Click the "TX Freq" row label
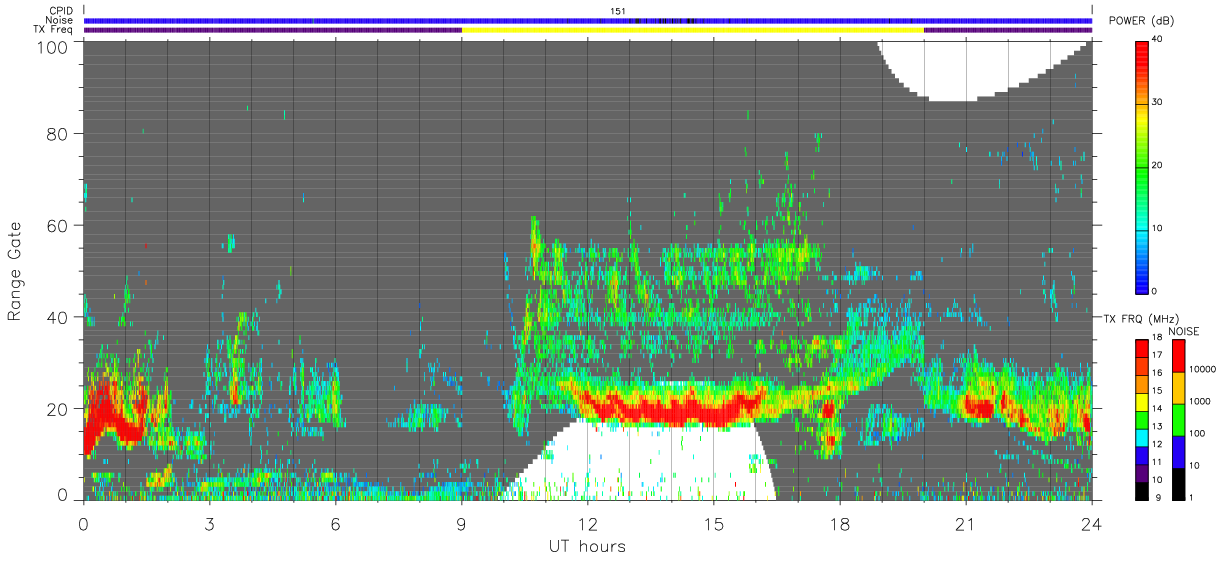The image size is (1228, 567). [x=54, y=30]
